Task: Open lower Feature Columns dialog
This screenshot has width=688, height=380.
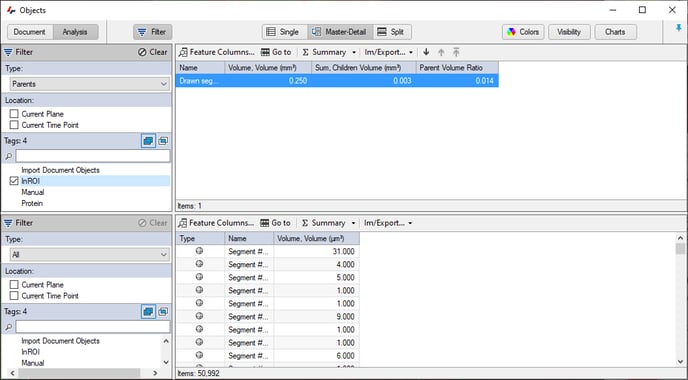Action: [x=216, y=223]
